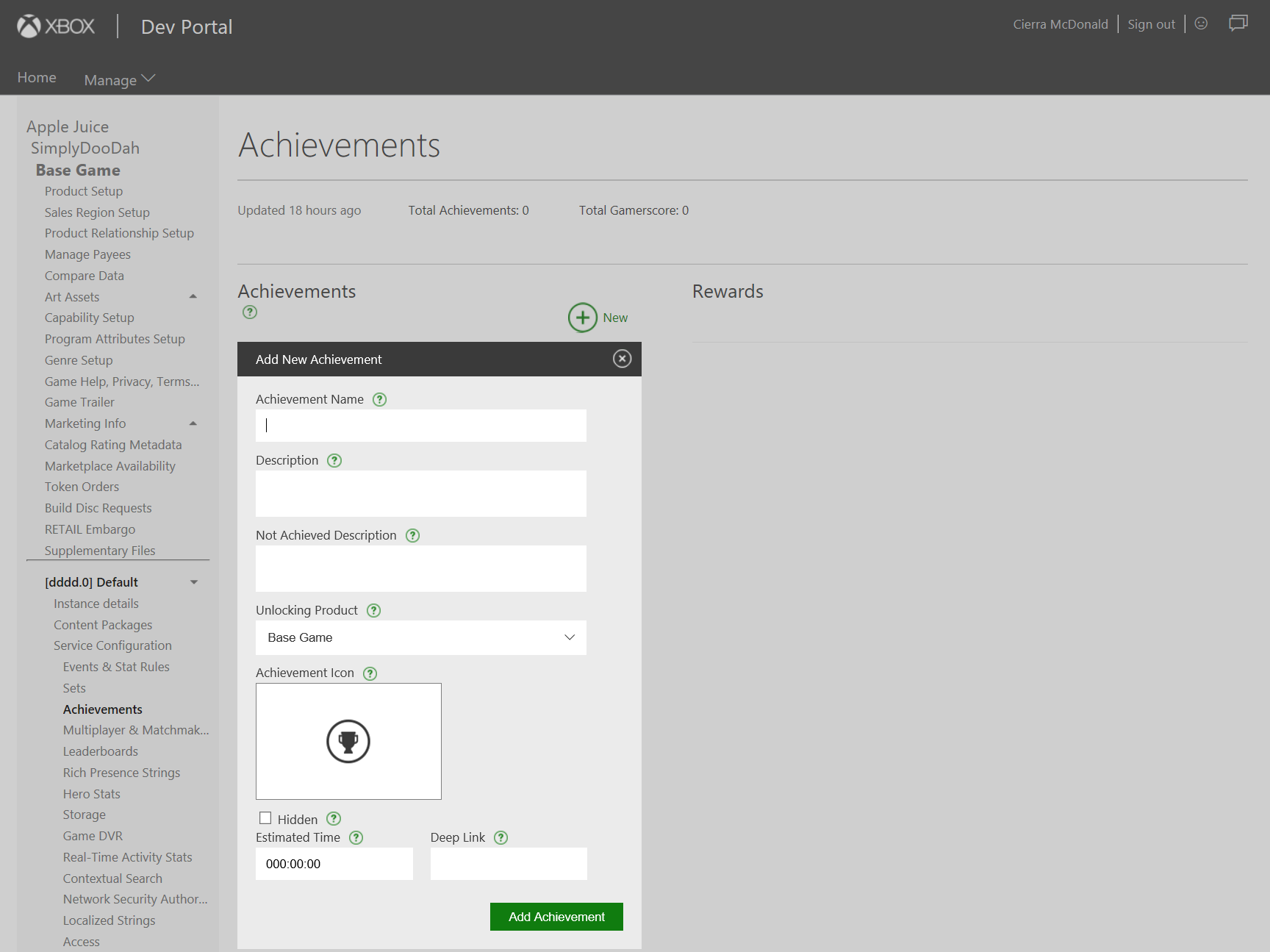Open help for Achievement Name

(379, 399)
